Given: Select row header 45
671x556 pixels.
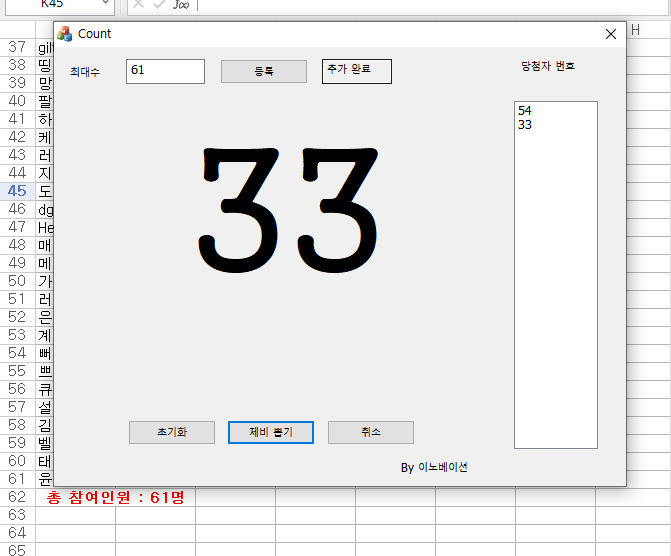Looking at the screenshot, I should [x=17, y=190].
